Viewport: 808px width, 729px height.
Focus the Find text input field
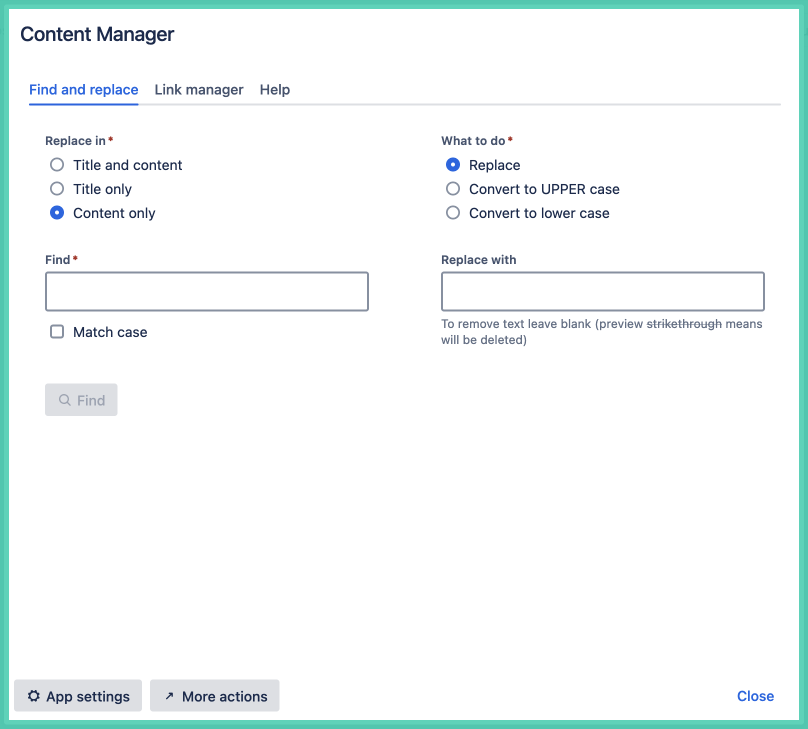pyautogui.click(x=207, y=291)
